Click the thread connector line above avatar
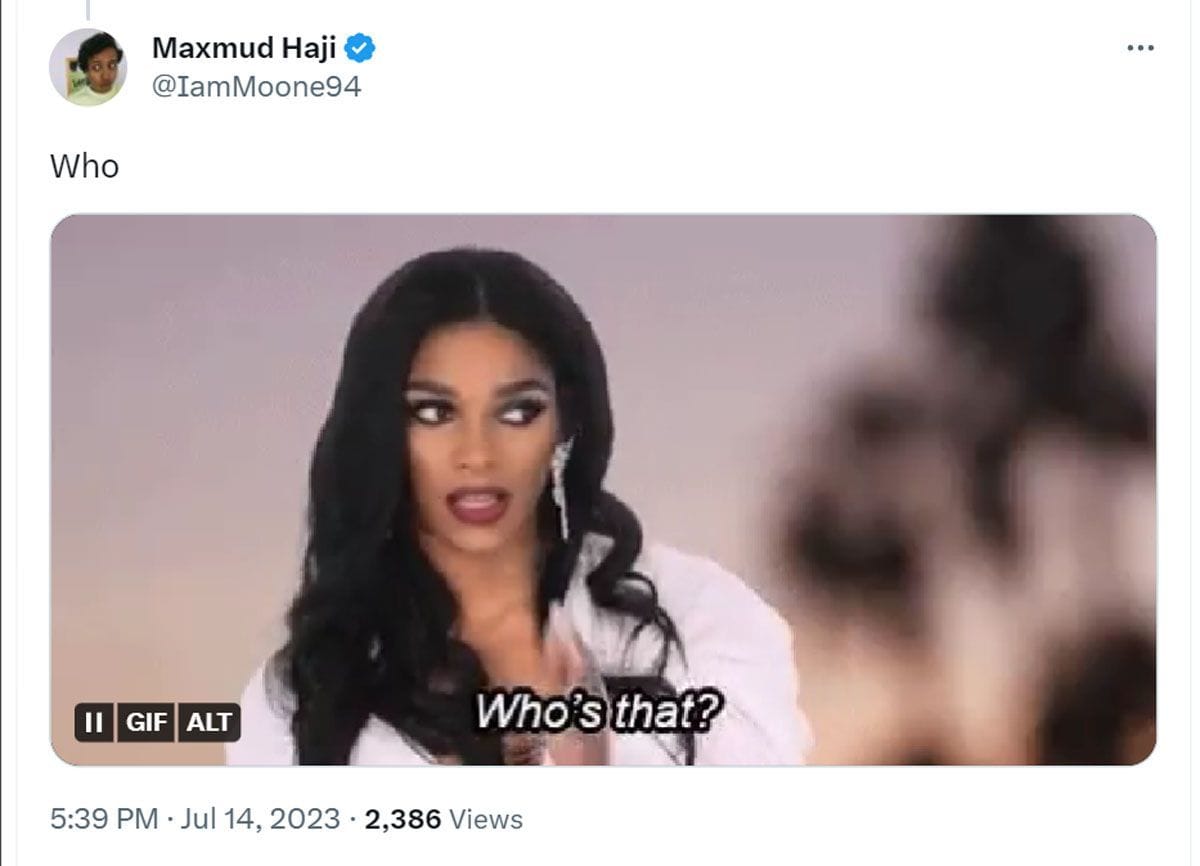 pyautogui.click(x=88, y=10)
